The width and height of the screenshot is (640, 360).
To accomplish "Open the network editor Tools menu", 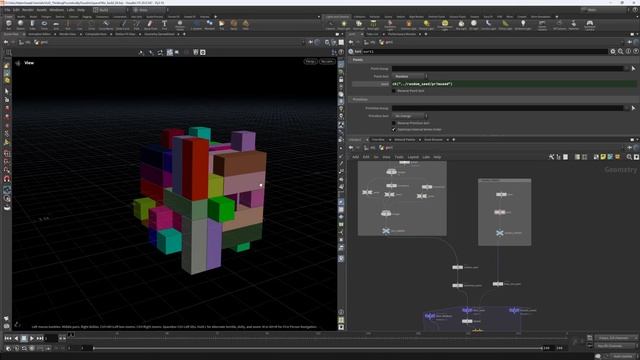I will point(399,157).
